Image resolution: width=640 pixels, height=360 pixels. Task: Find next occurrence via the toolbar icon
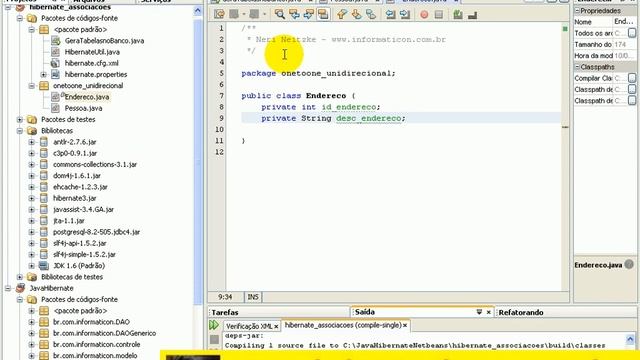(309, 15)
